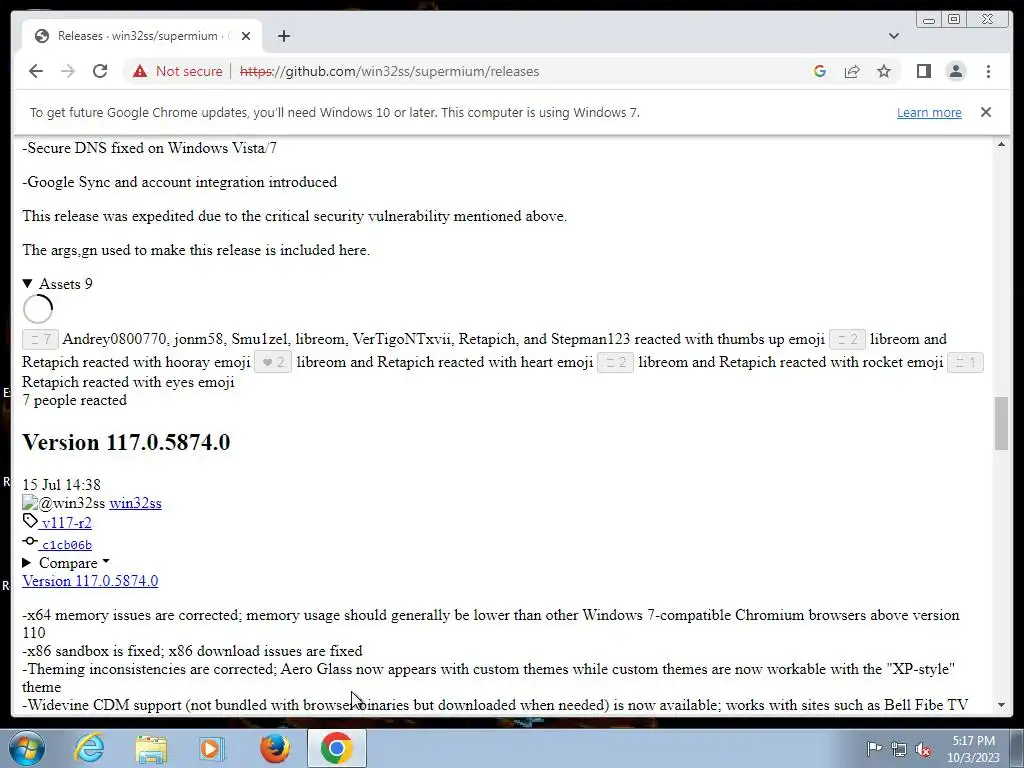Launch Firefox from the taskbar

pos(275,748)
